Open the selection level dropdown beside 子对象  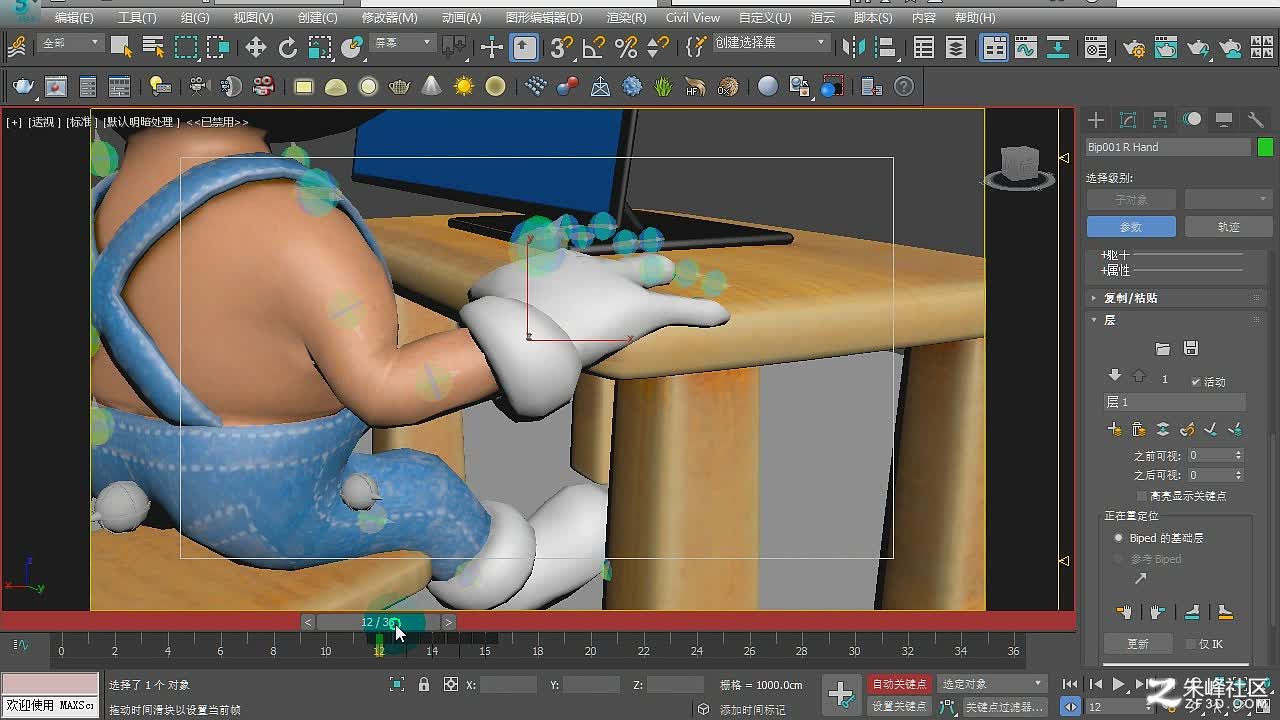(1228, 200)
